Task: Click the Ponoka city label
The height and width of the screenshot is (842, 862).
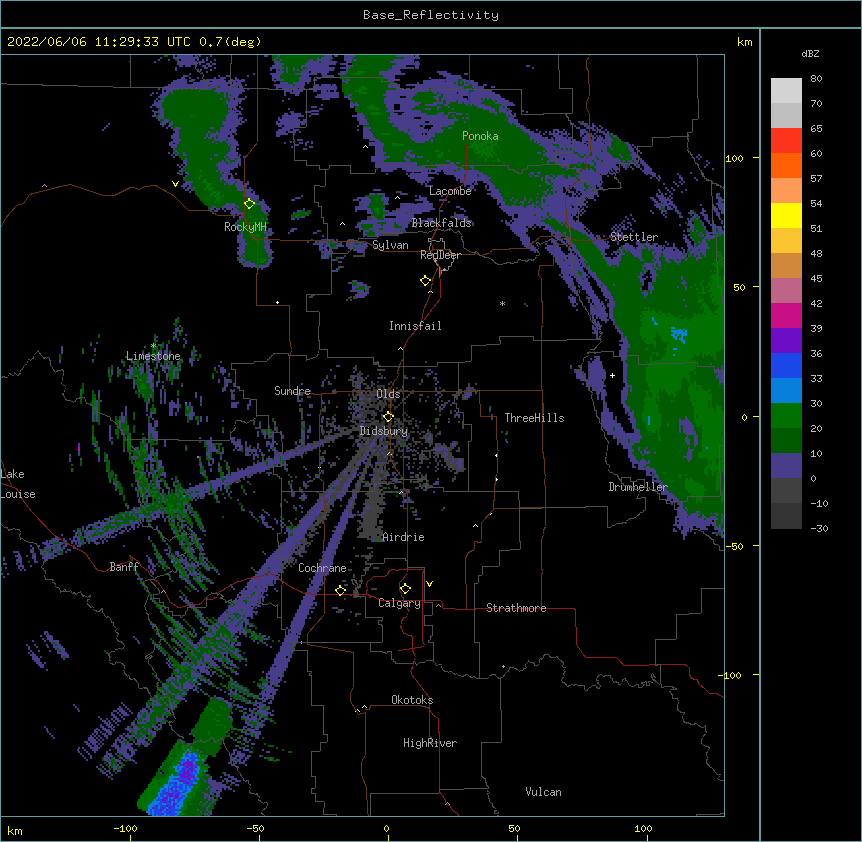Action: 480,136
